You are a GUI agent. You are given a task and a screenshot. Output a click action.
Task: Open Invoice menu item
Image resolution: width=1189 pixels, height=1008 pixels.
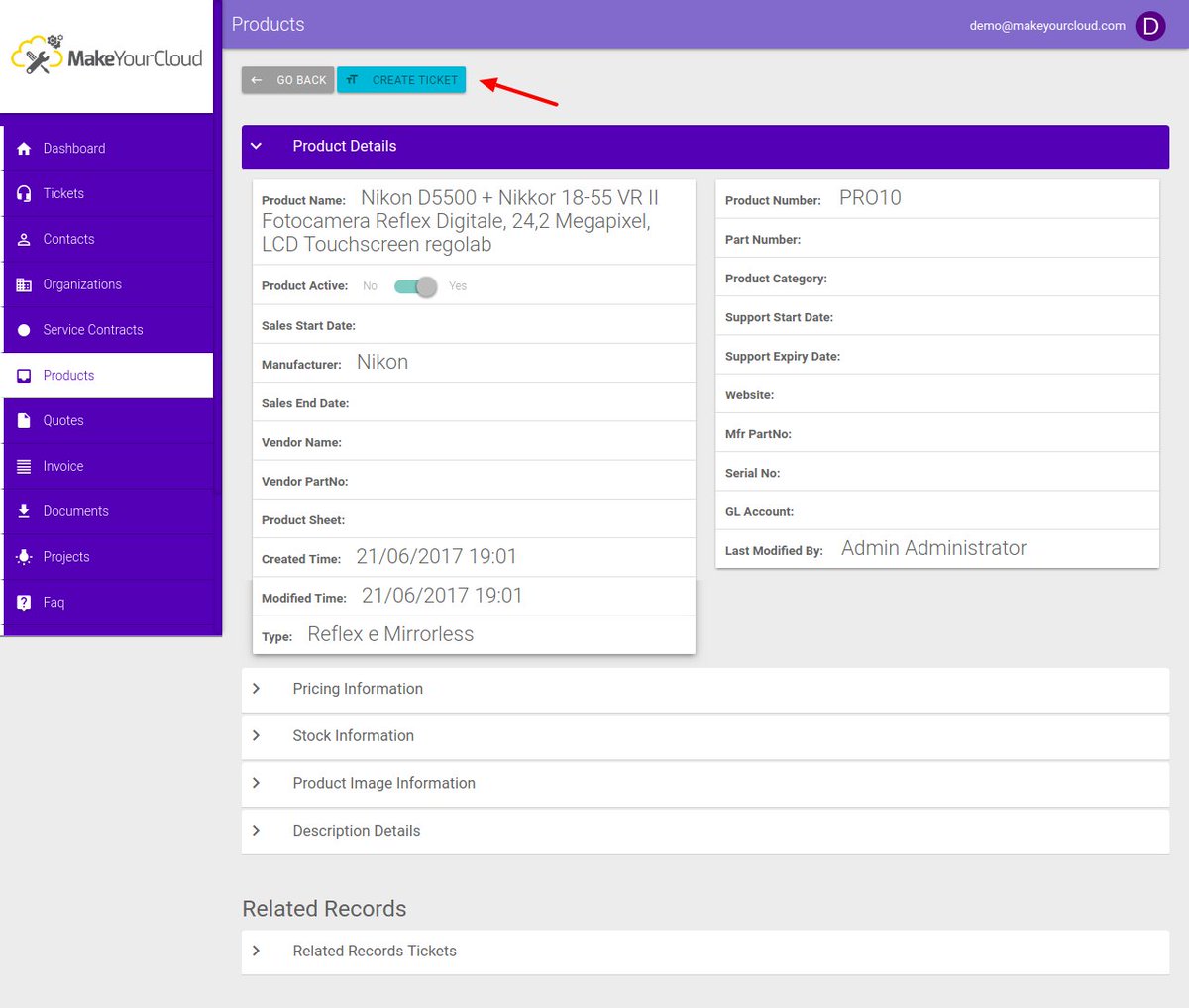[108, 466]
